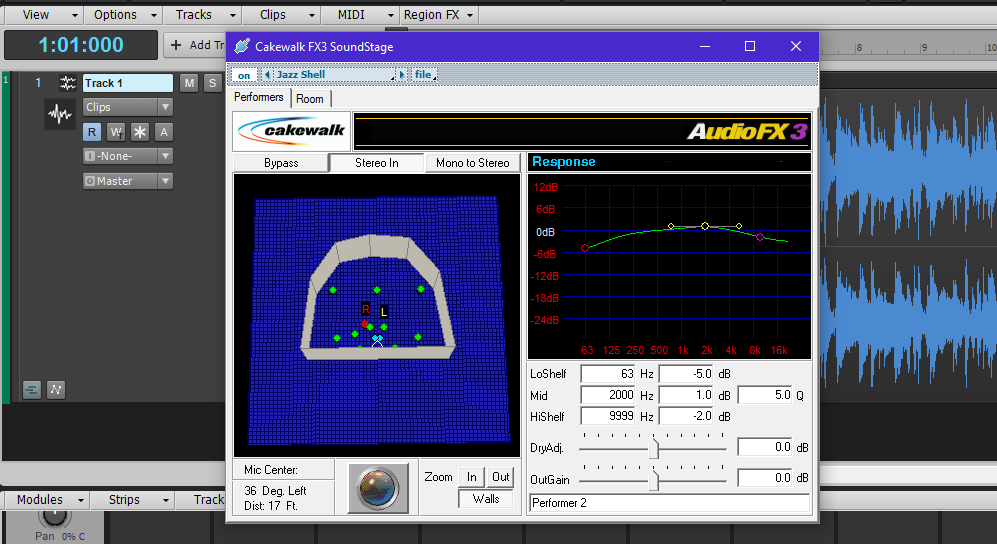Click the bottom-left track view icon

tap(32, 389)
